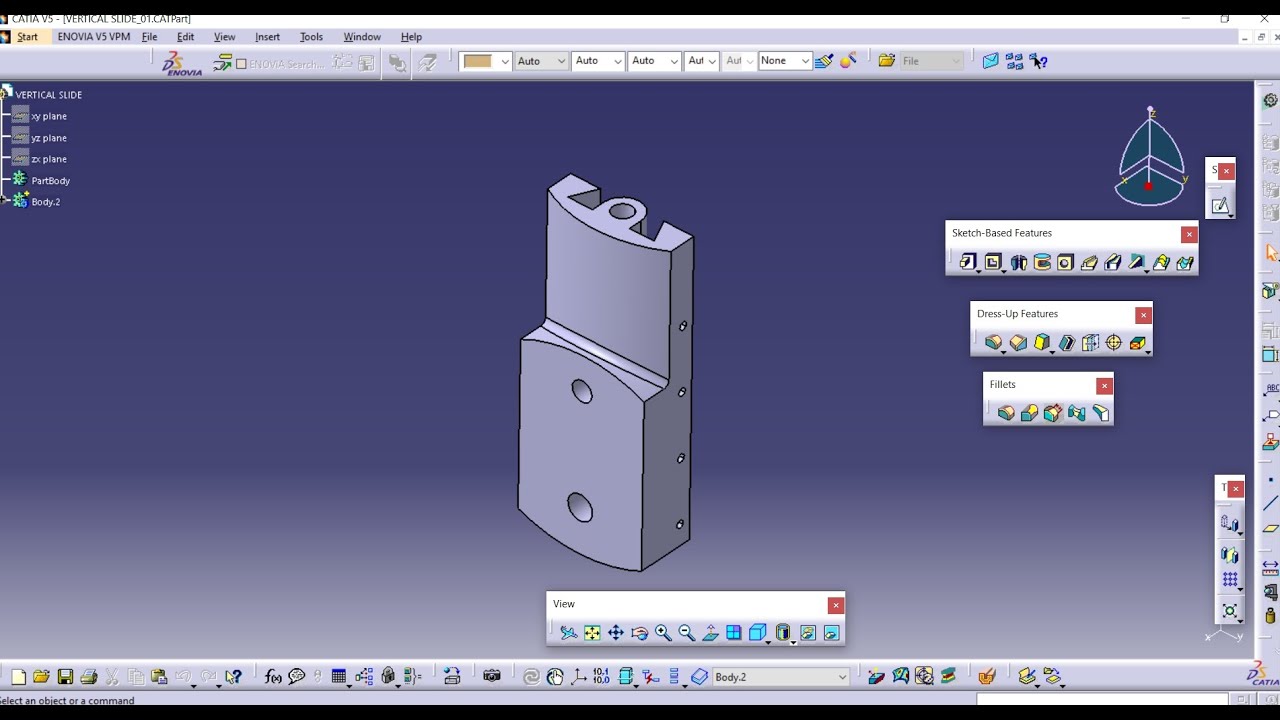Open the Pad sub-toolbar dropdown arrow
Screen dimensions: 1280x720
978,271
